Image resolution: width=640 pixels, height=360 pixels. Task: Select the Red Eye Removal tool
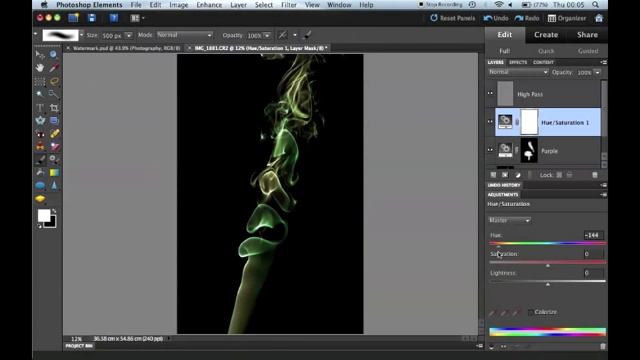pyautogui.click(x=40, y=134)
